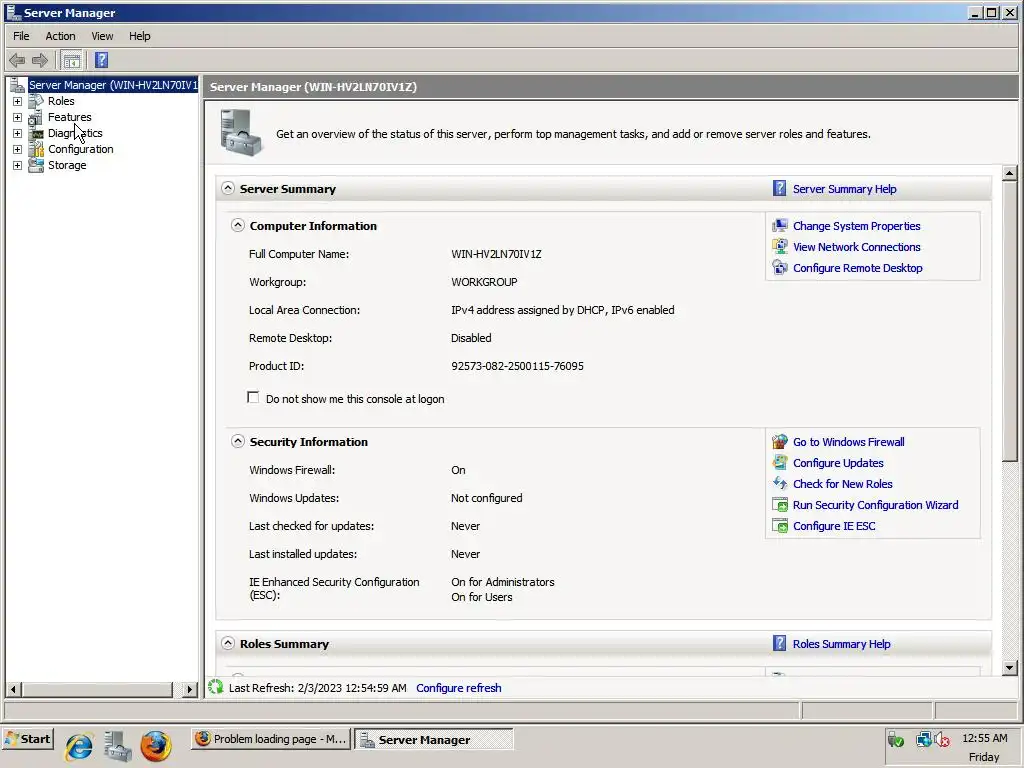Click the muted volume tray icon

point(941,739)
